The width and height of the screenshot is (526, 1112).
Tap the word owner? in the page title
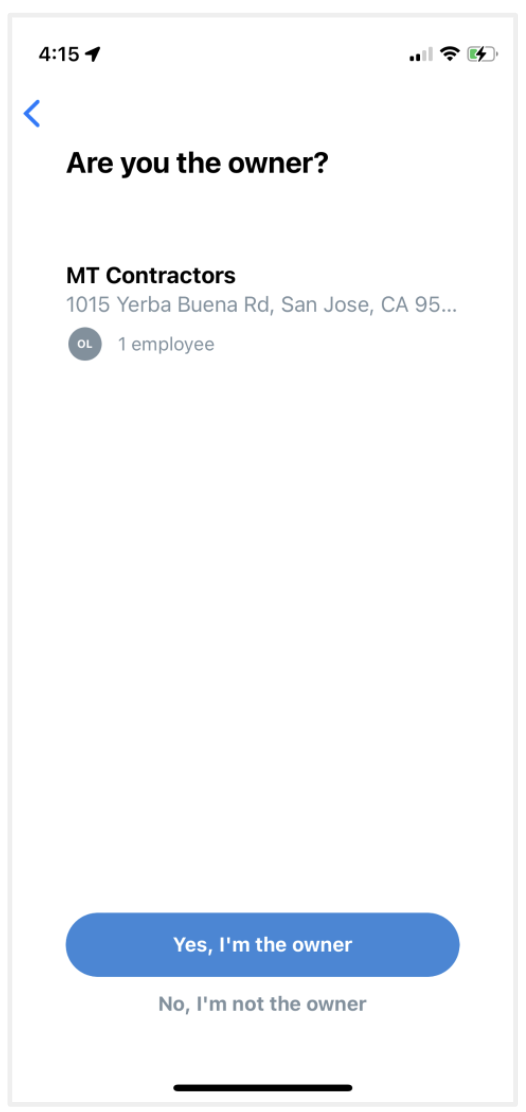(284, 164)
